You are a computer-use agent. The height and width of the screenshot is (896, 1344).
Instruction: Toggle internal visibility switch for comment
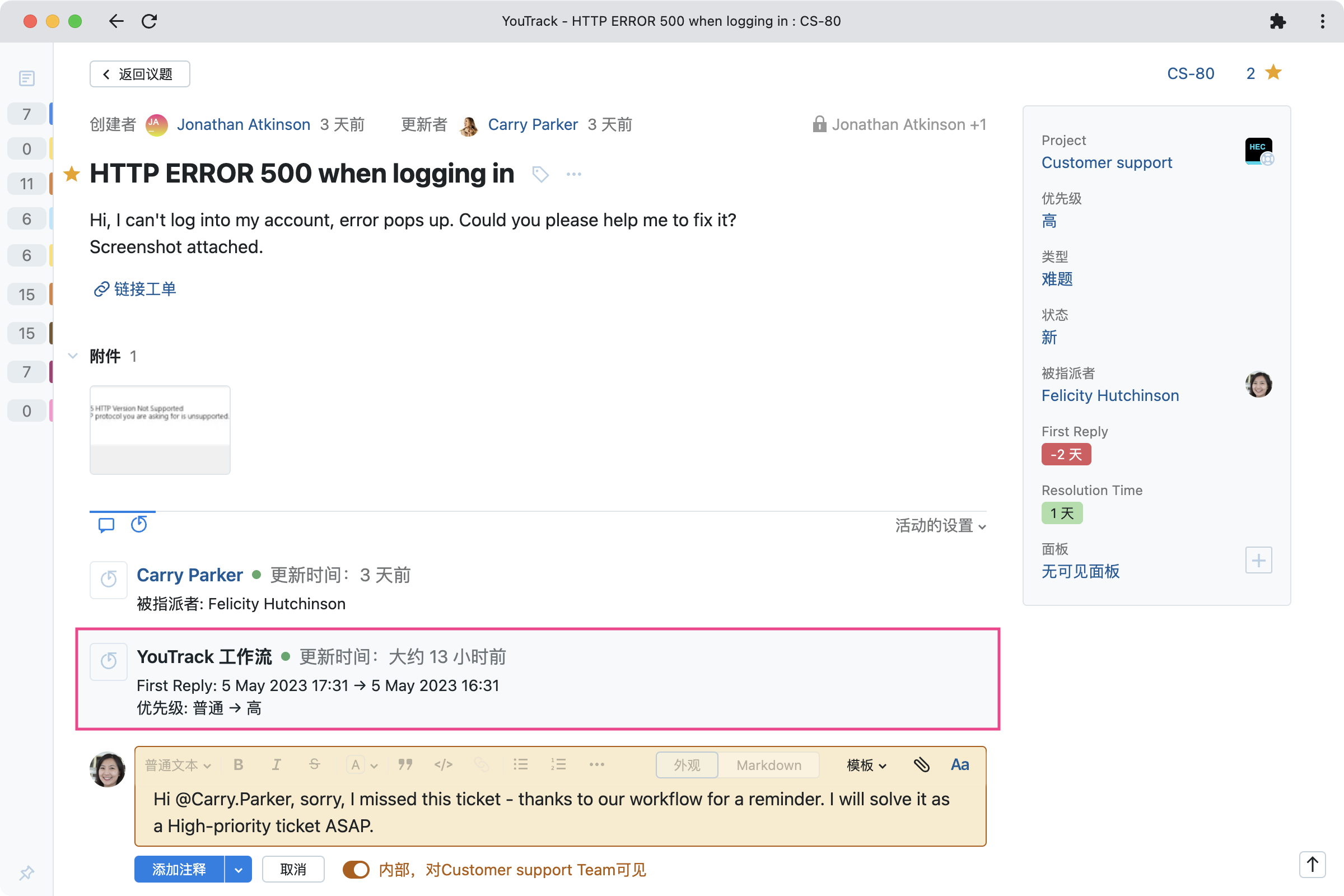[356, 870]
